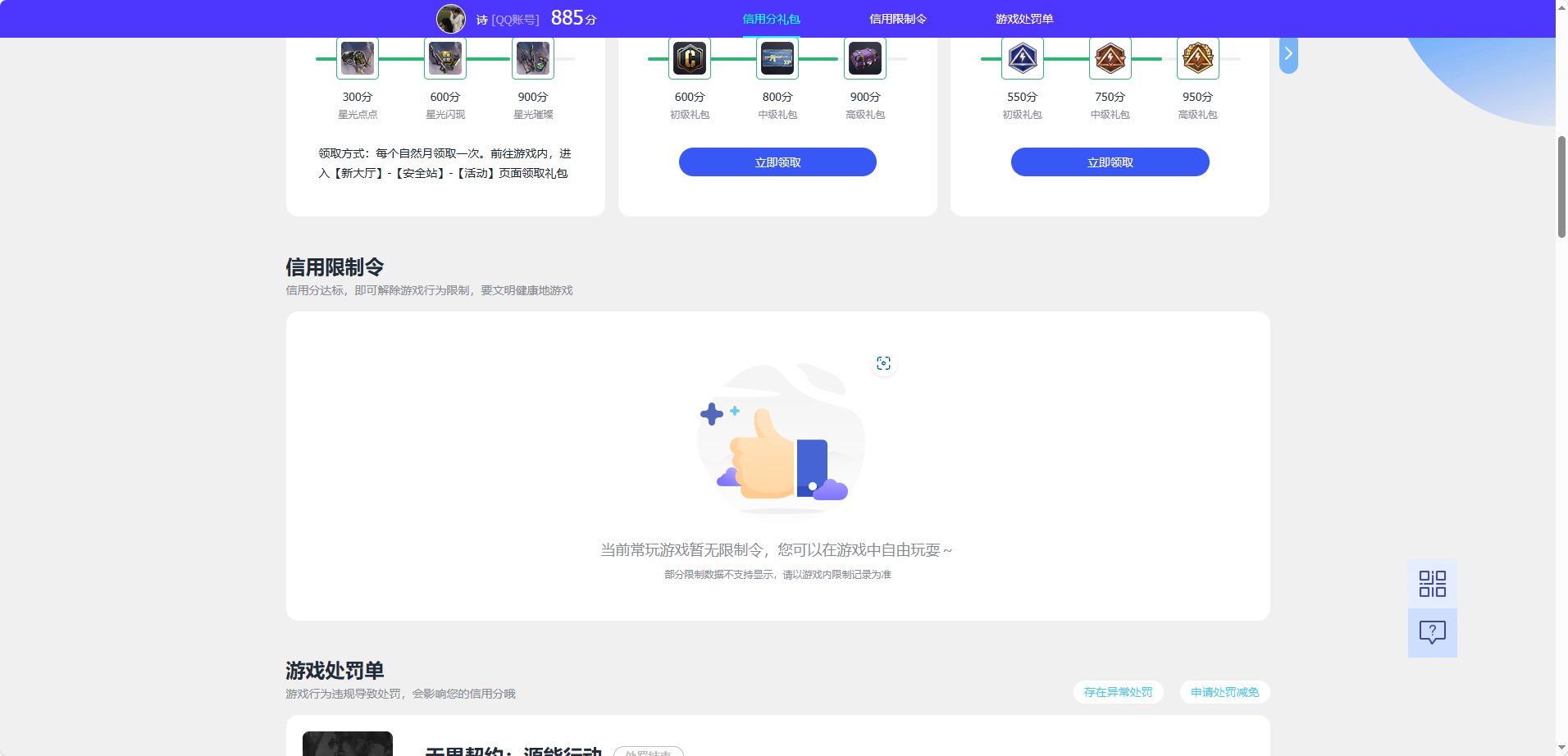This screenshot has height=756, width=1568.
Task: Show next gift cards with right arrow
Action: (x=1288, y=54)
